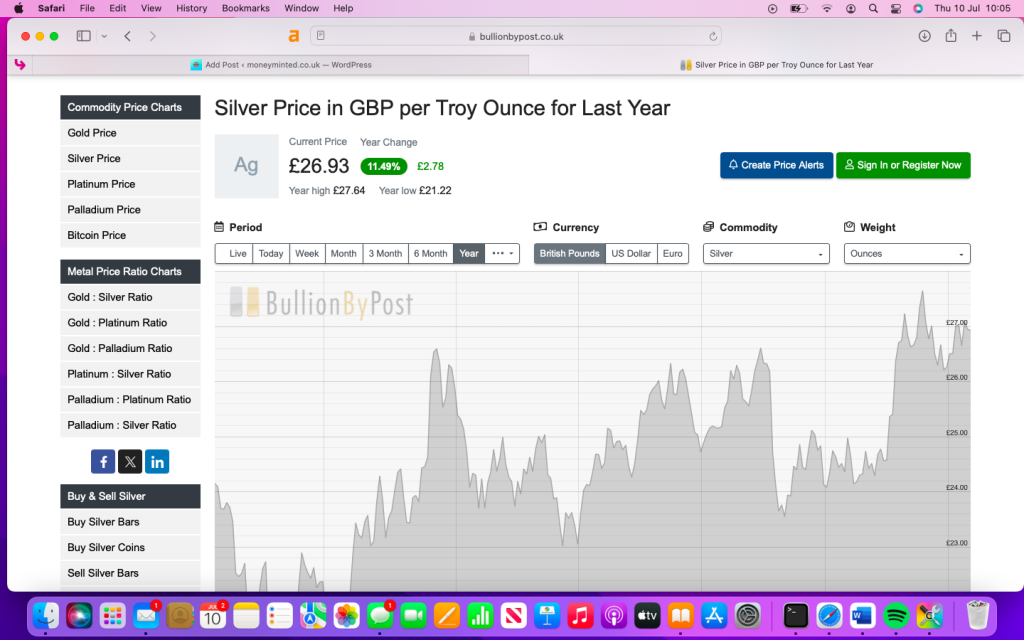1024x640 pixels.
Task: Click the X (Twitter) share icon
Action: (x=130, y=461)
